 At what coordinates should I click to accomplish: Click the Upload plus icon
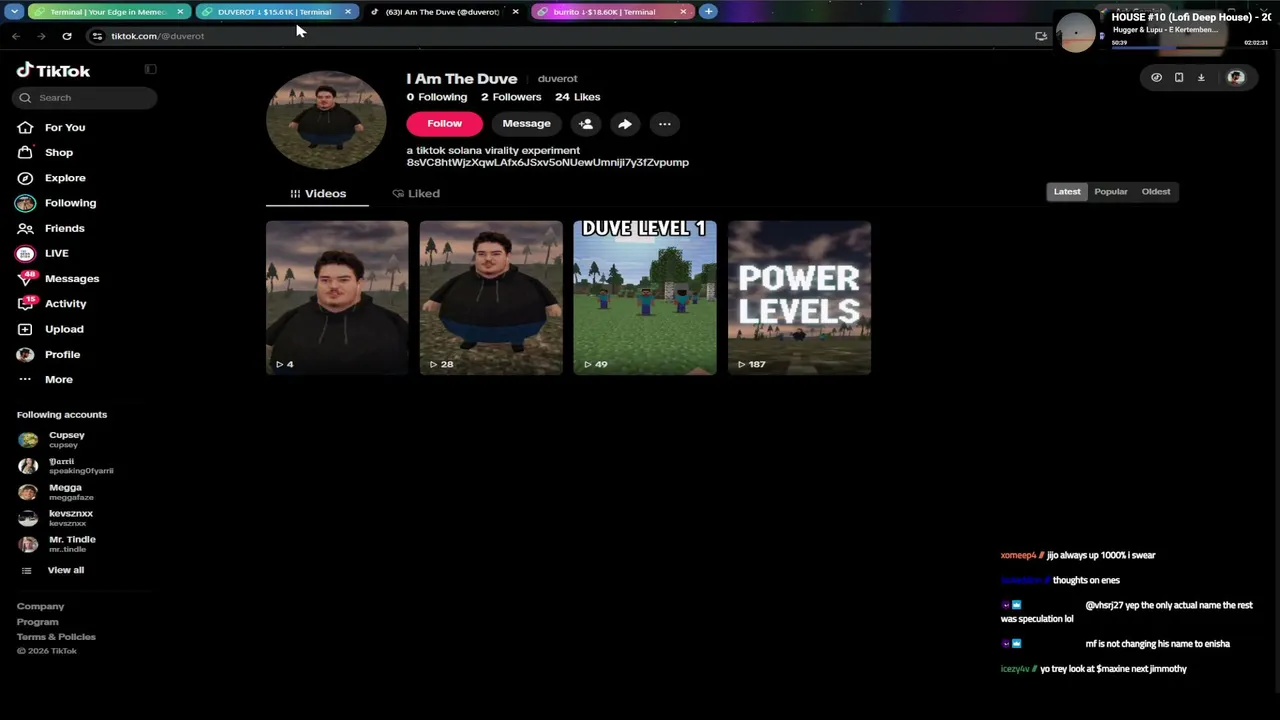coord(25,329)
